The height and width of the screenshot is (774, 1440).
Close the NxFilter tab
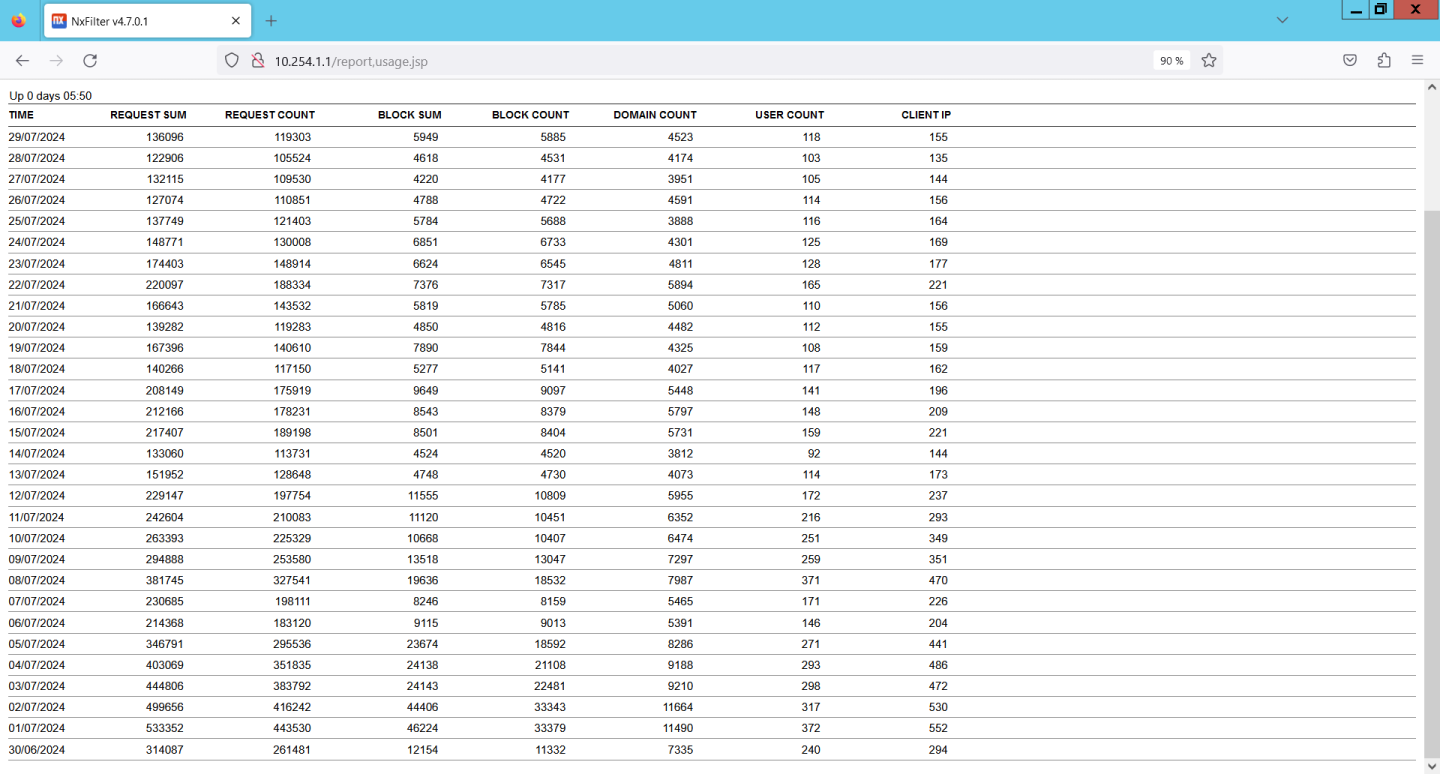pyautogui.click(x=236, y=21)
